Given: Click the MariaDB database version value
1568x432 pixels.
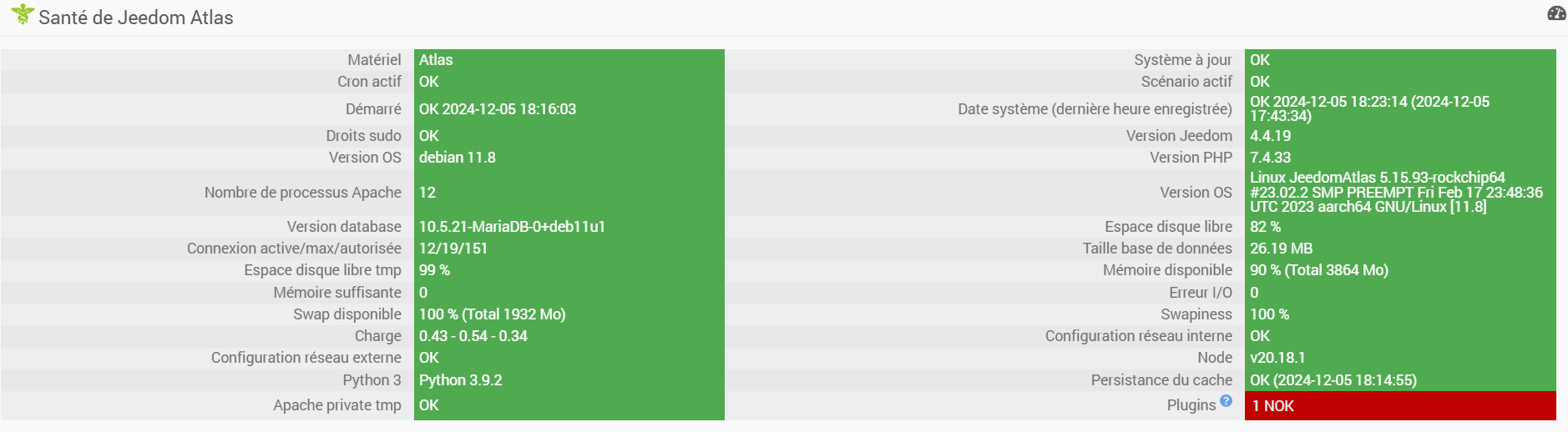Looking at the screenshot, I should (512, 227).
